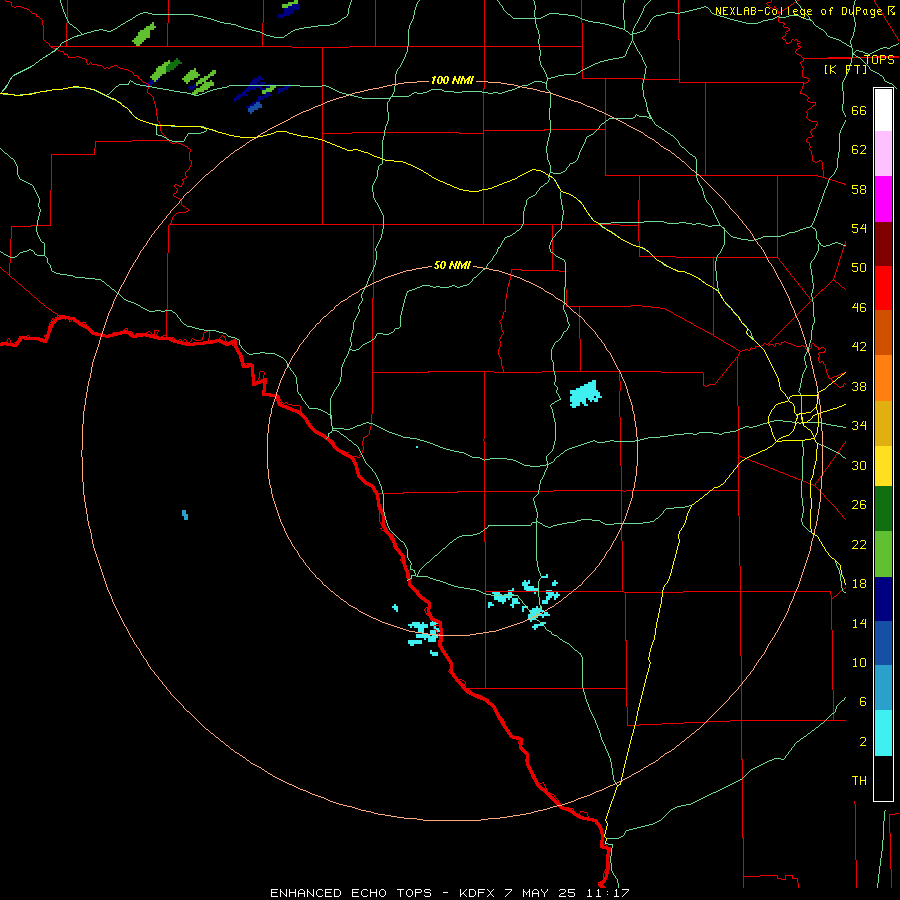Pick the yellow 30 kft legend swatch

[x=883, y=466]
